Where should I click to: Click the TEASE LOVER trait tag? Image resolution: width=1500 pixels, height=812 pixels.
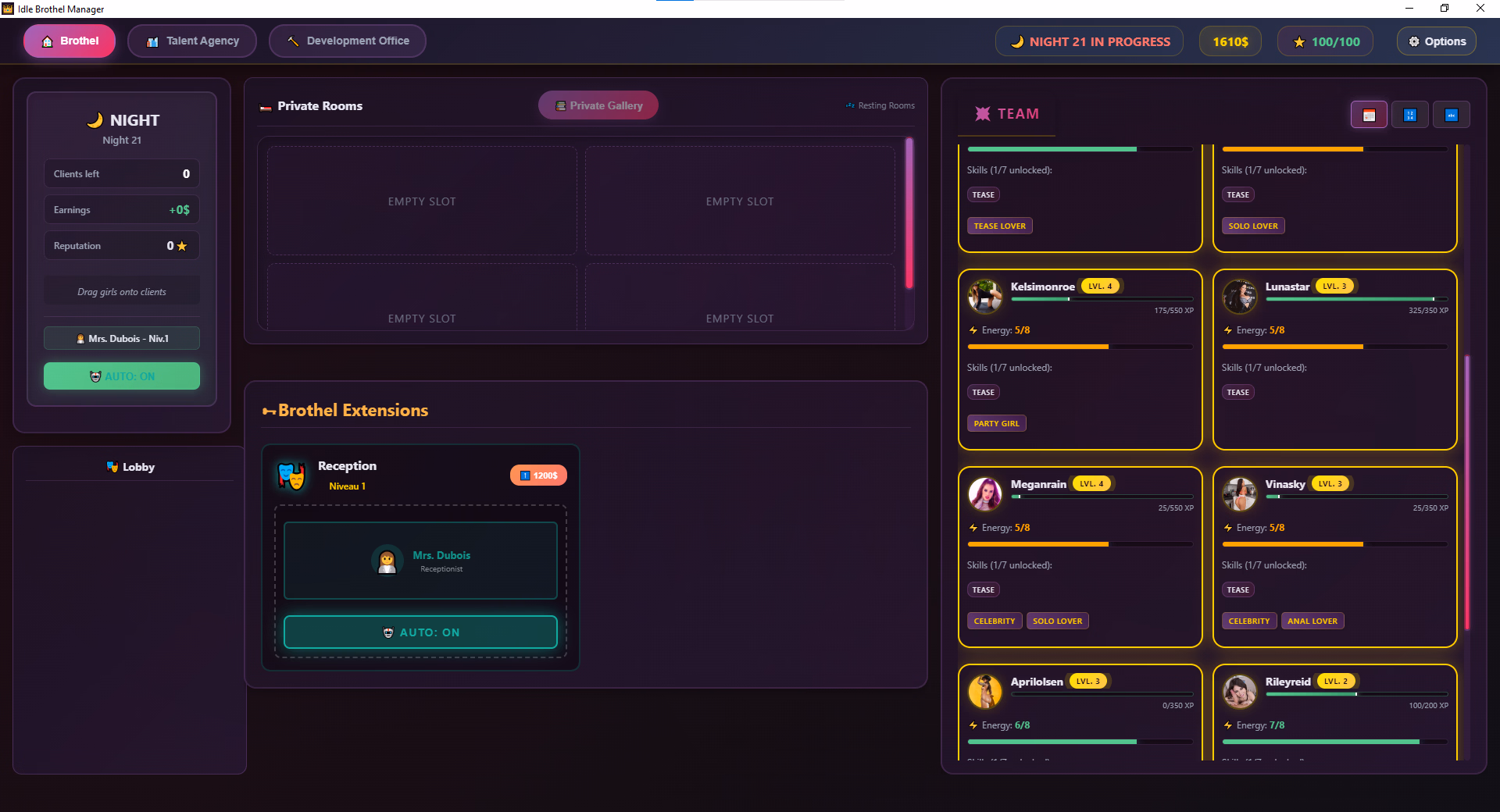pos(1000,226)
